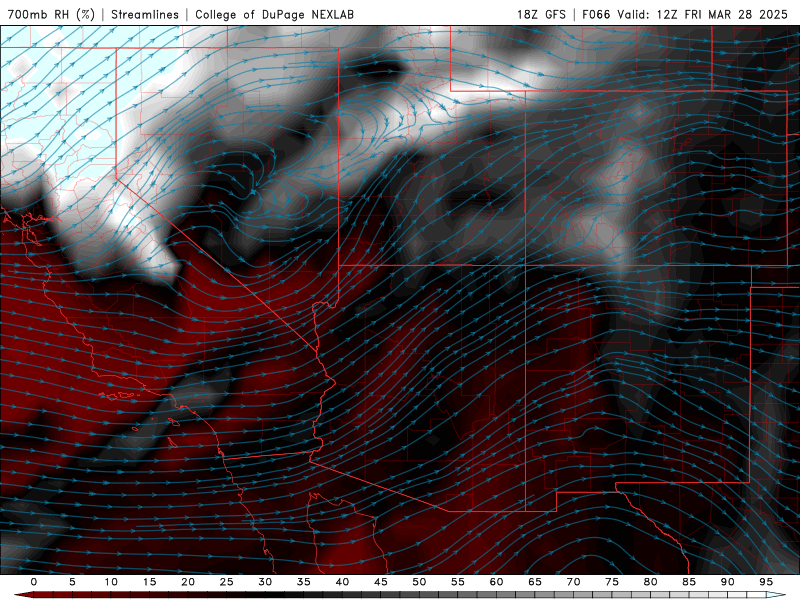Click the "F066" forecast hour text

pos(596,14)
